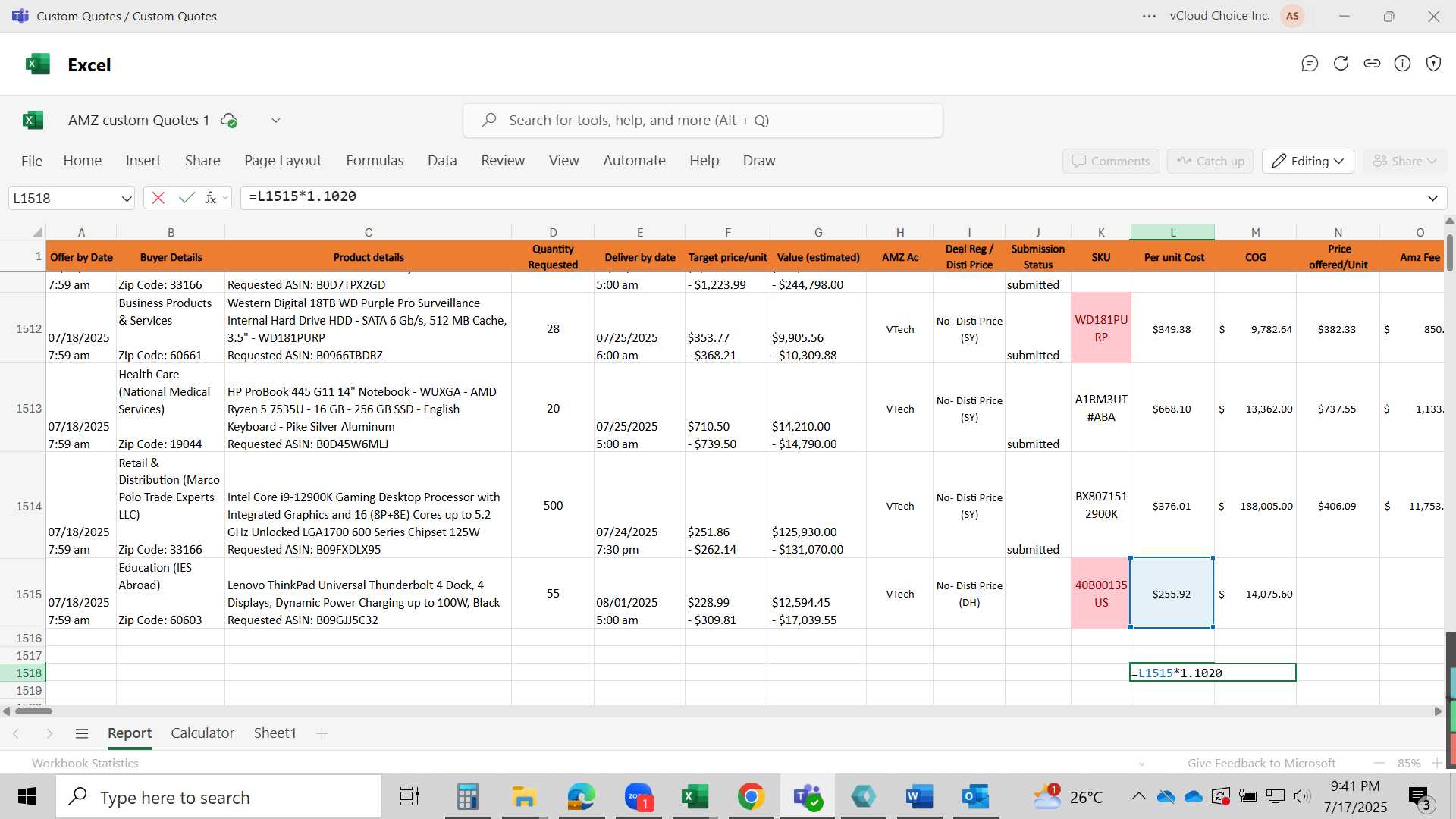Viewport: 1456px width, 819px height.
Task: Click the Comments button
Action: pyautogui.click(x=1111, y=161)
